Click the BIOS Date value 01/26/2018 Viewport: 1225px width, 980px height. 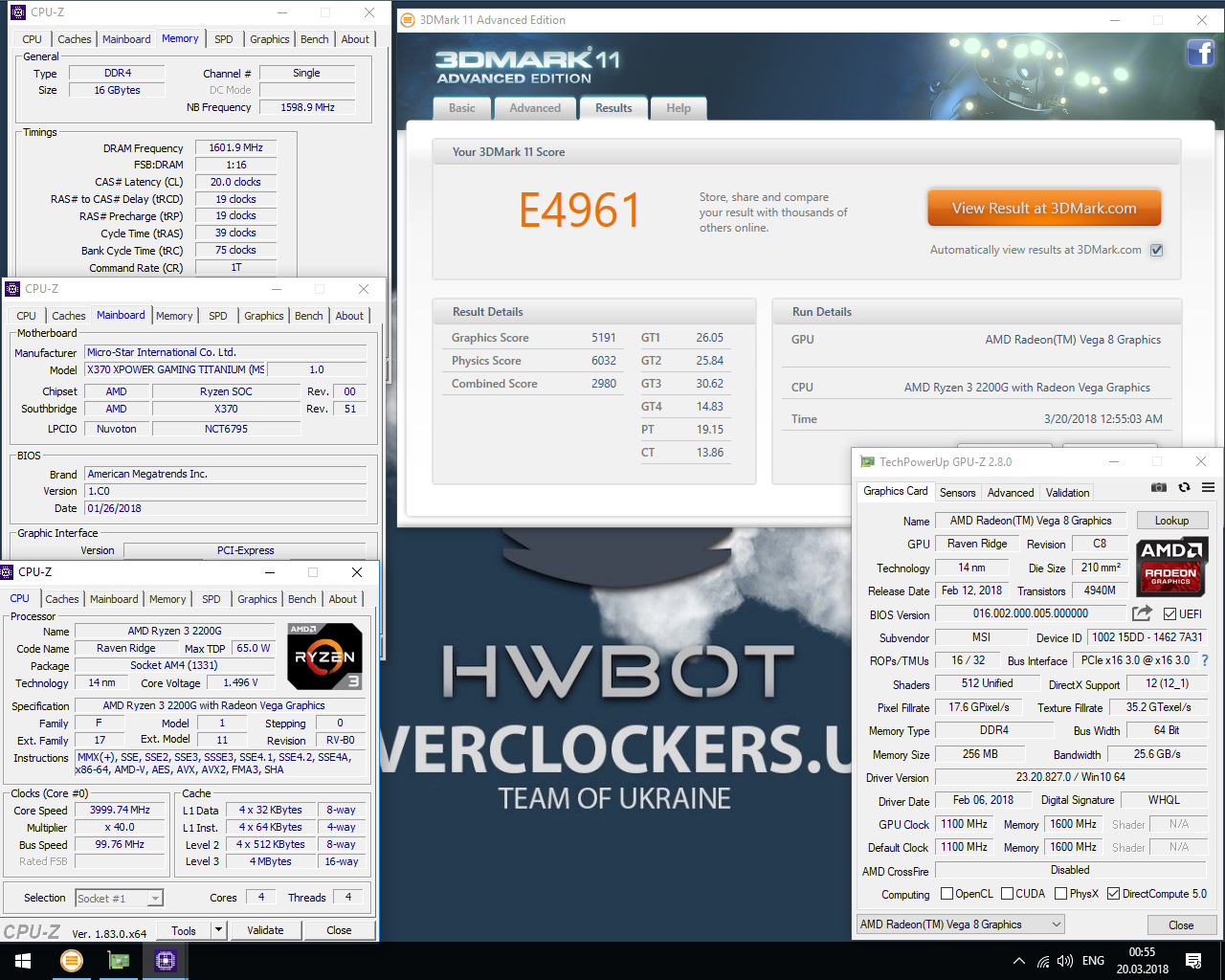tap(226, 508)
